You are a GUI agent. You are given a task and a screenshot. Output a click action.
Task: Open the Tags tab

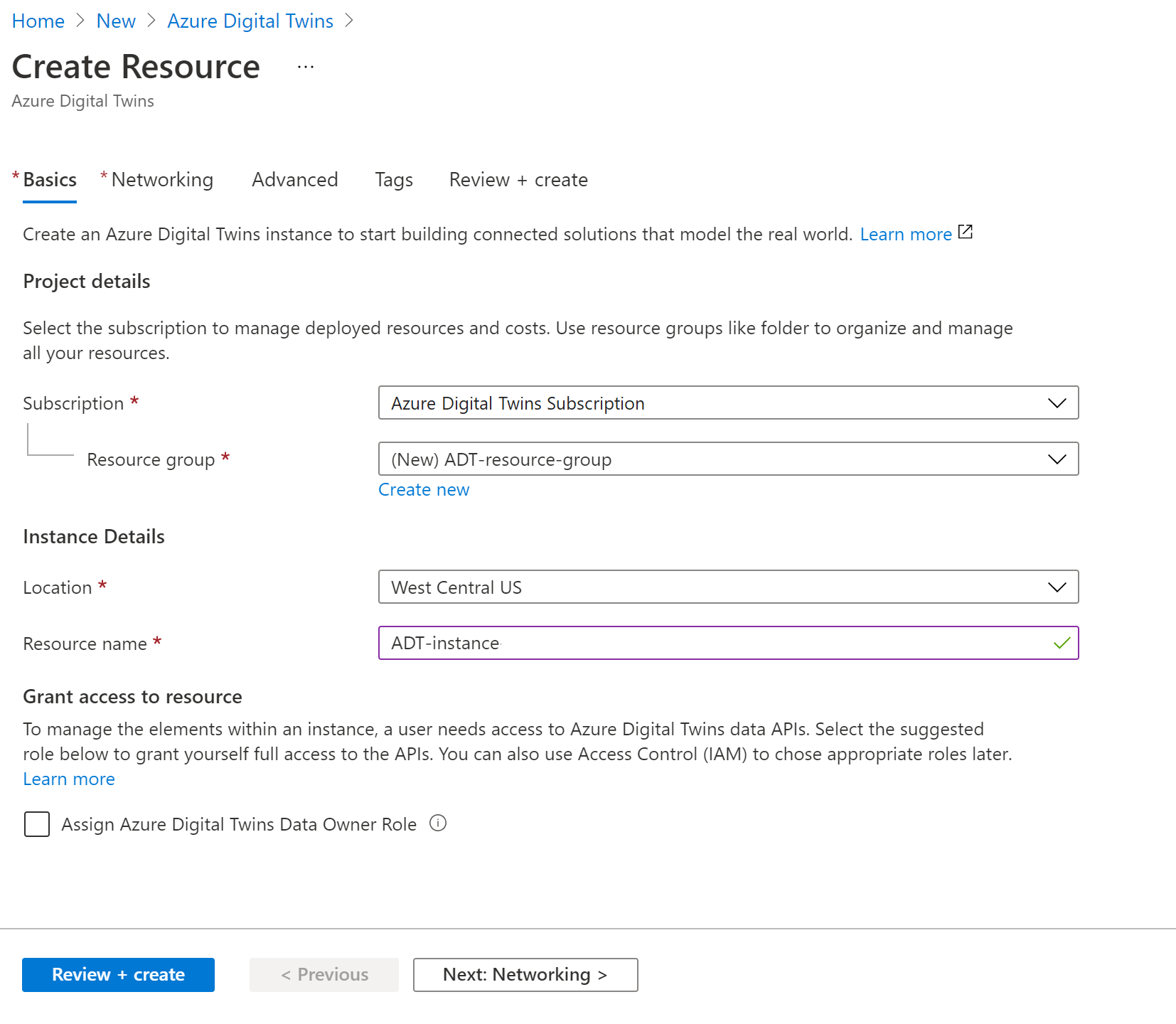pyautogui.click(x=394, y=180)
